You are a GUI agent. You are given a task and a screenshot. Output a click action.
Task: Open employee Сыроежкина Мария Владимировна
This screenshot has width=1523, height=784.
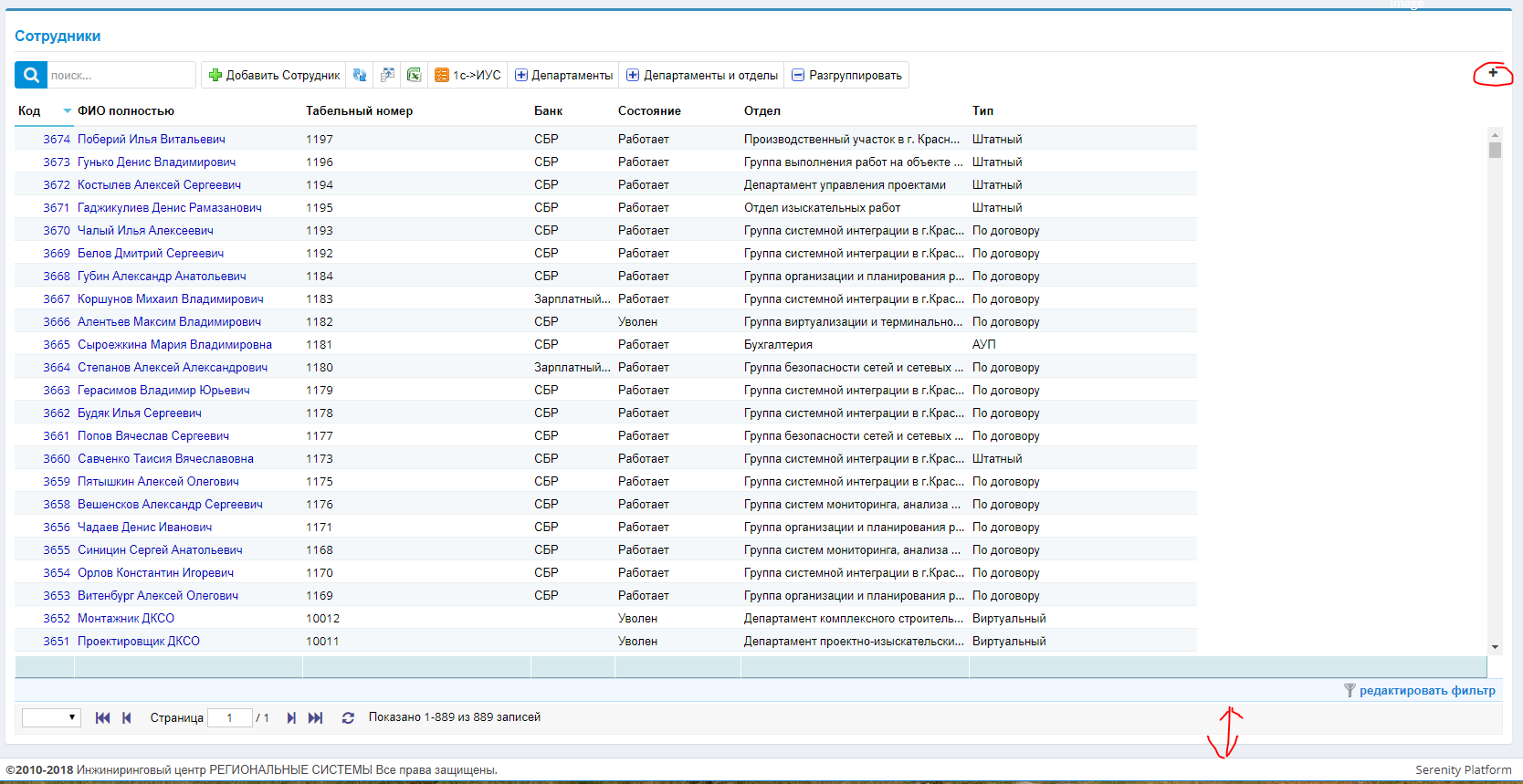pos(174,344)
